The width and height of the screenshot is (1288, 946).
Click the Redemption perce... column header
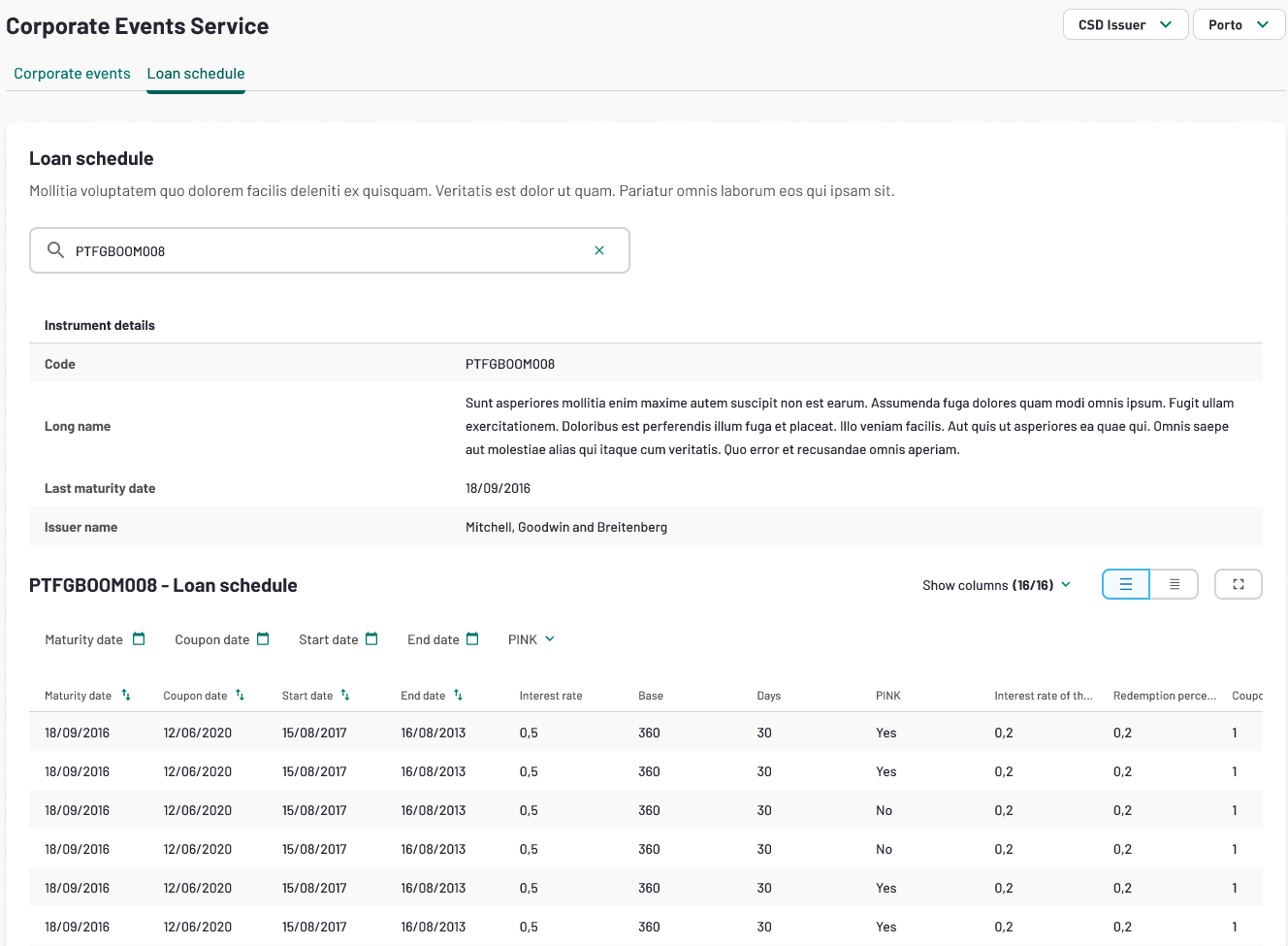coord(1165,696)
